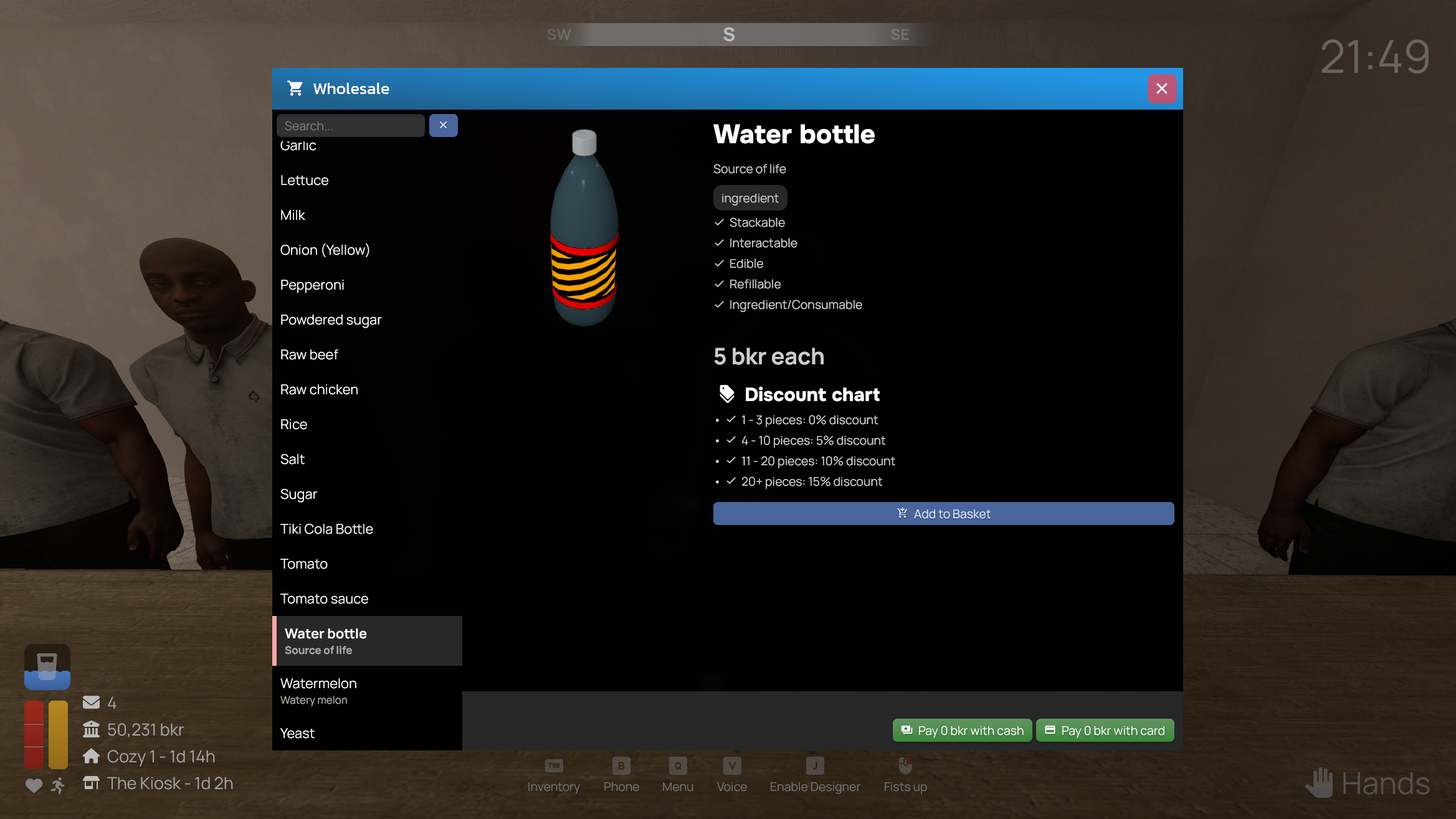Click the discount chart tag icon
The height and width of the screenshot is (819, 1456).
pyautogui.click(x=726, y=394)
